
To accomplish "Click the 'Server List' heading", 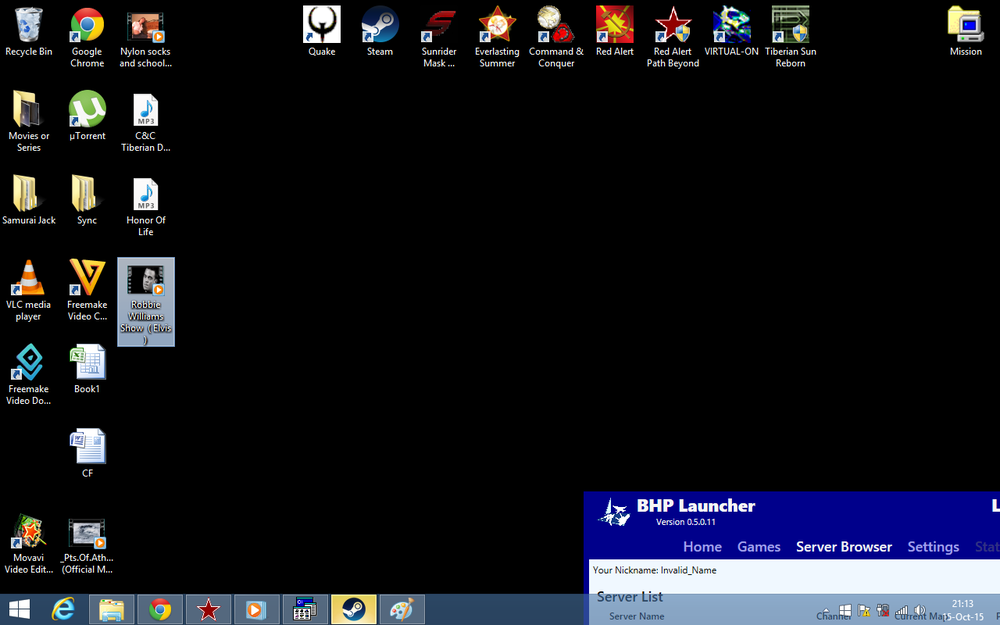I will coord(629,596).
